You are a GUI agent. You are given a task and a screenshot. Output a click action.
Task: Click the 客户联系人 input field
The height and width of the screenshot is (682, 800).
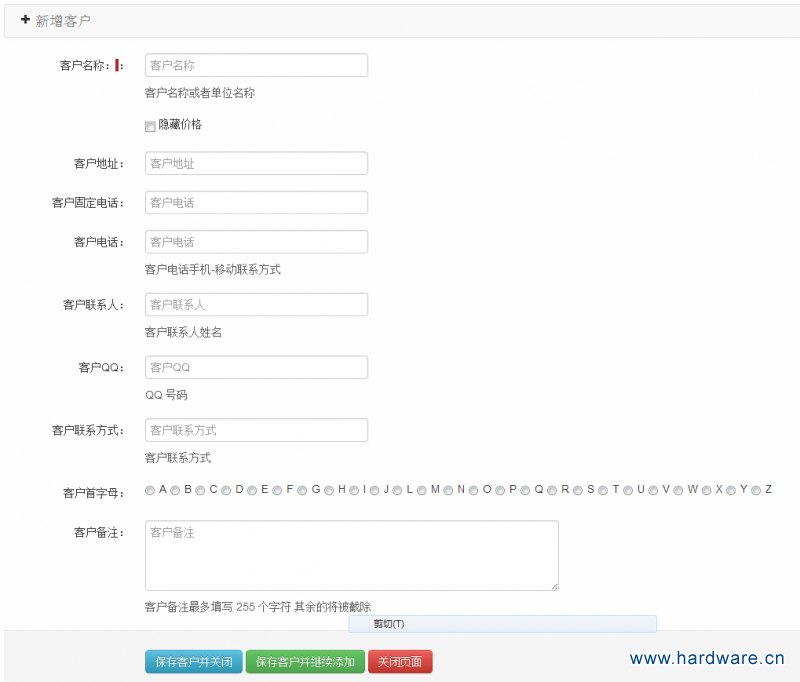point(256,304)
